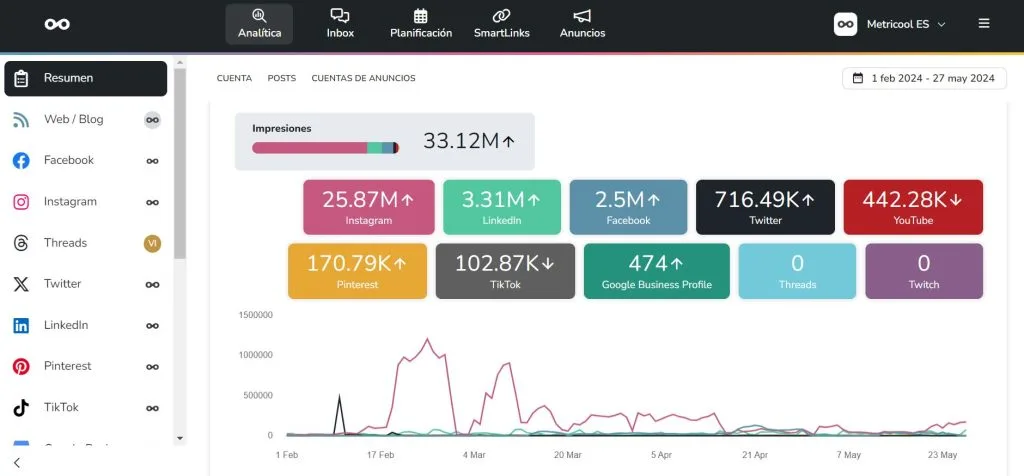Image resolution: width=1024 pixels, height=476 pixels.
Task: Click the infinity badge beside Pinterest
Action: (x=152, y=367)
